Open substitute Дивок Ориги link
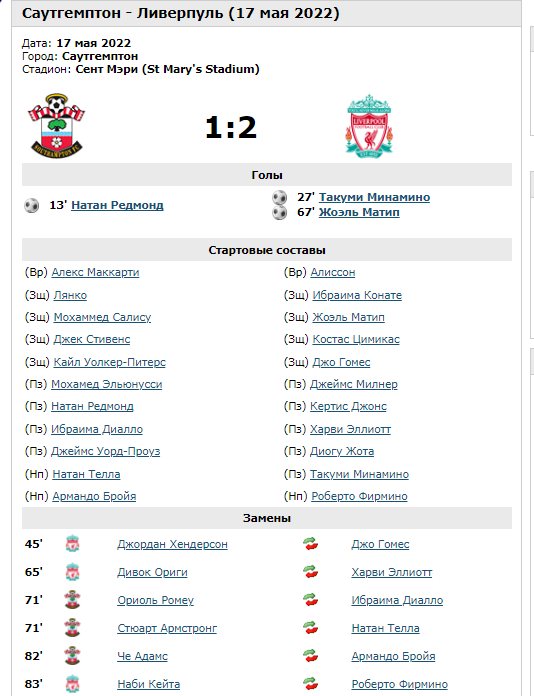The image size is (534, 696). tap(152, 572)
